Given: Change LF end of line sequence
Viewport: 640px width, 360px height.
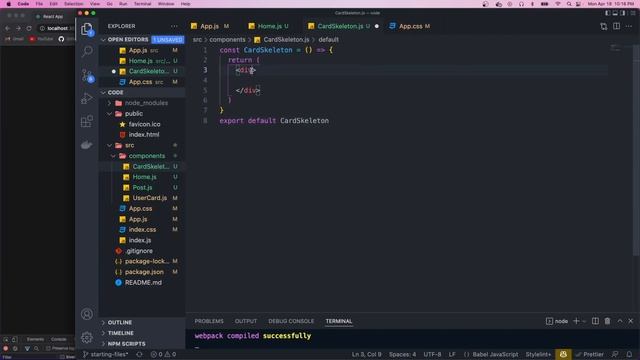Looking at the screenshot, I should point(452,354).
